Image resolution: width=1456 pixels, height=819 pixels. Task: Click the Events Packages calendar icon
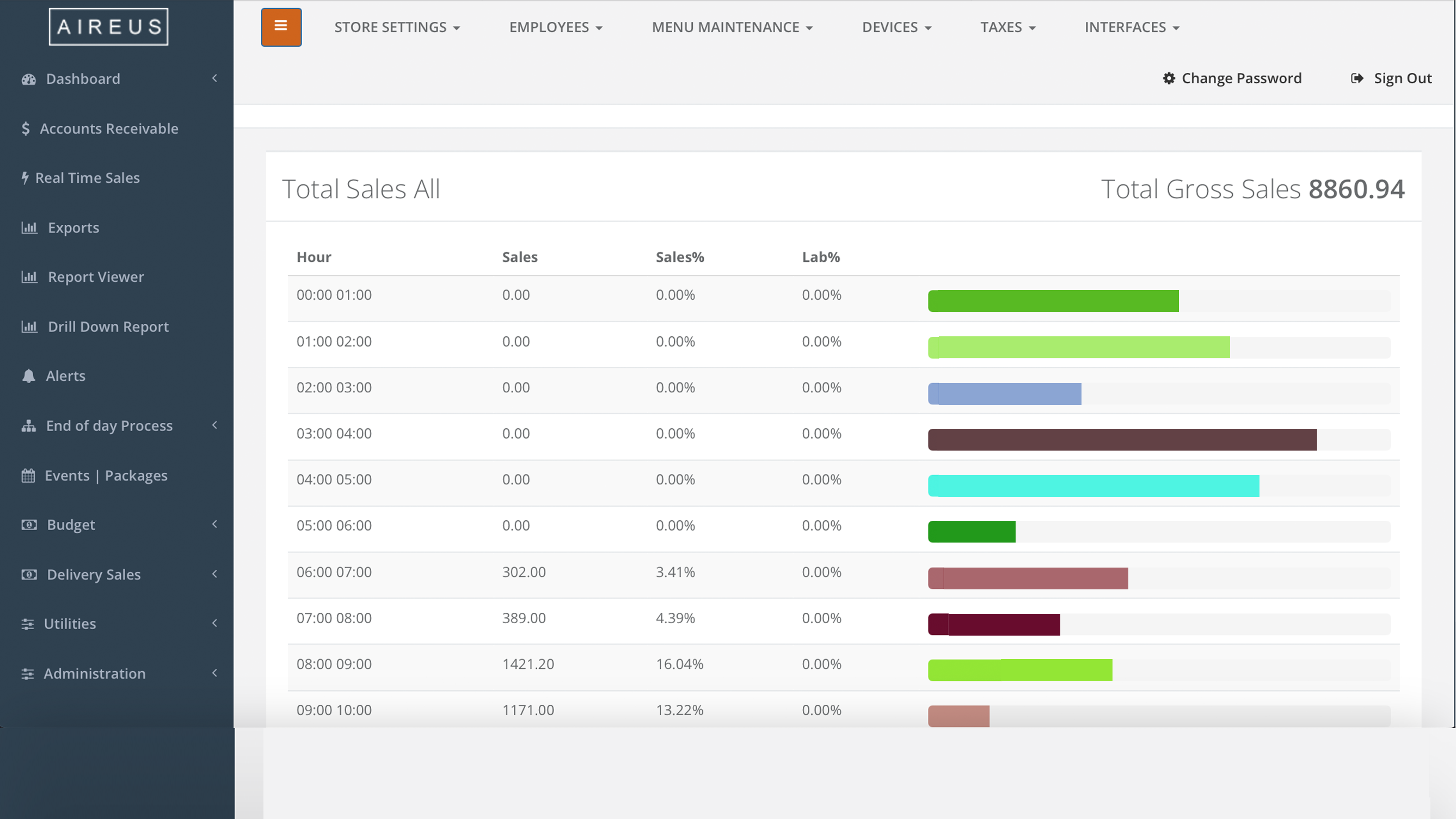tap(28, 476)
